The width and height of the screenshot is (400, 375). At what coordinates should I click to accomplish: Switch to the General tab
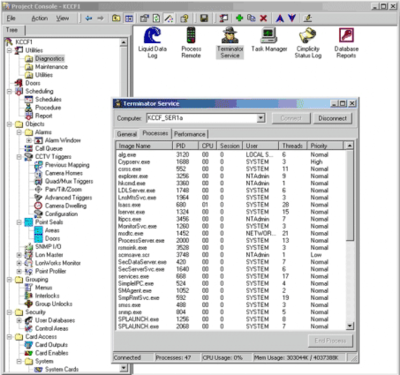[127, 134]
